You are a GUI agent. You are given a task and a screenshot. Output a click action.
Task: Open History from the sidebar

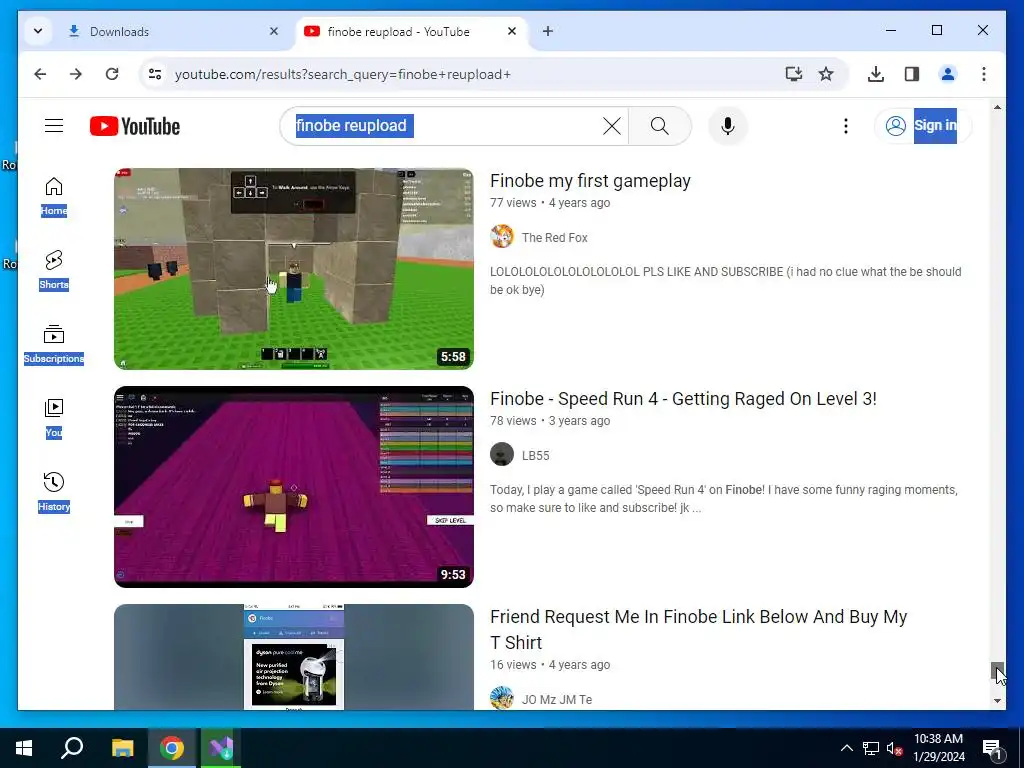pos(54,492)
